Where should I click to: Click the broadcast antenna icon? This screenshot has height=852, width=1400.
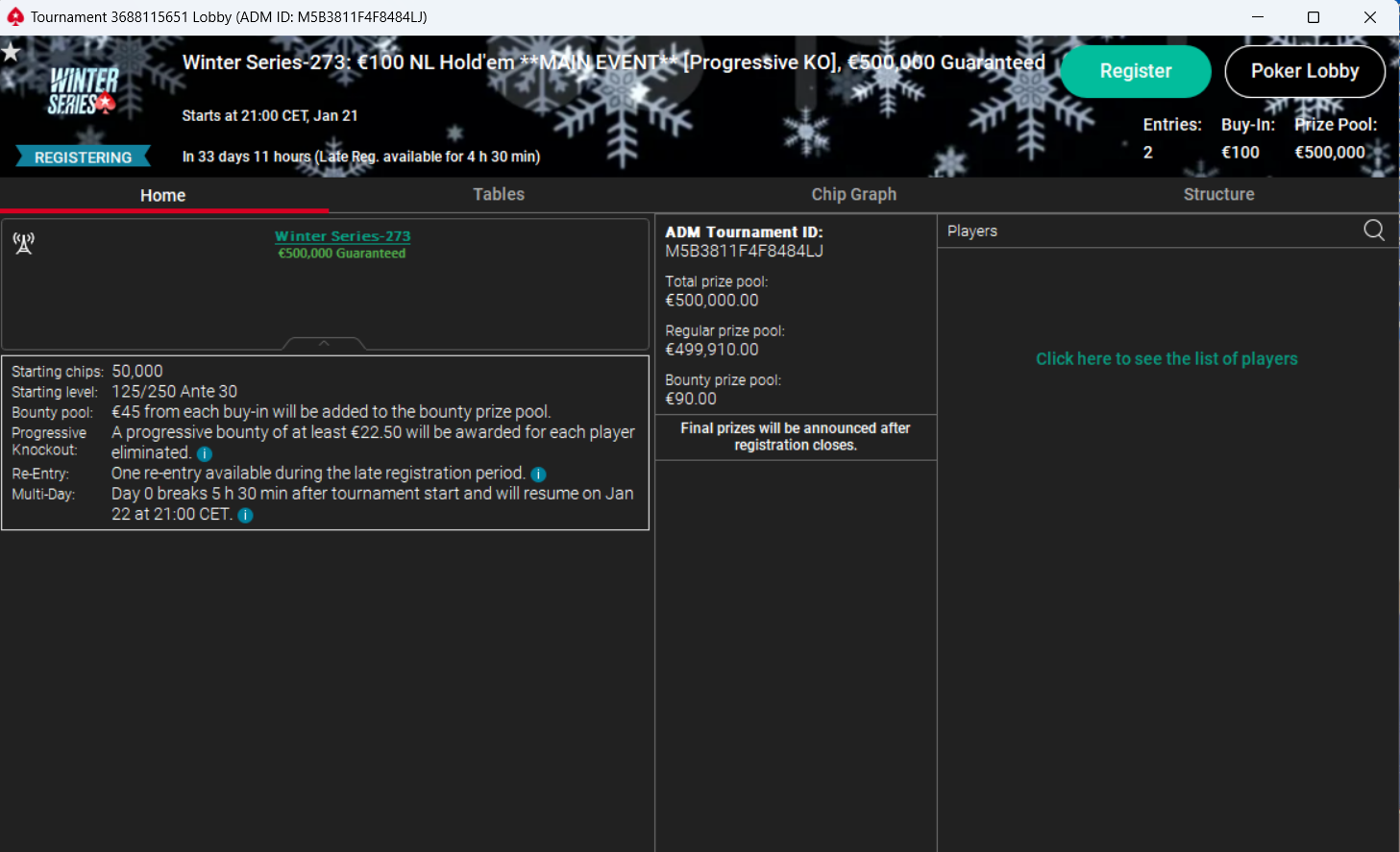(24, 243)
